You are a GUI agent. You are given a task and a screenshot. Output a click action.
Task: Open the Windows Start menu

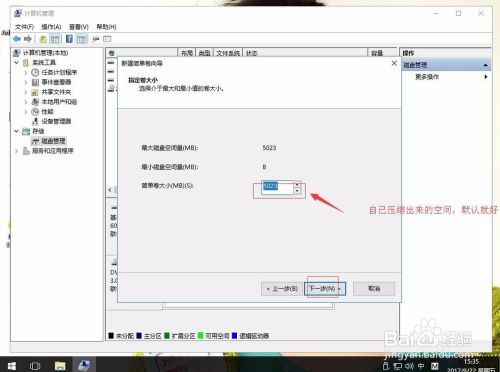pos(12,366)
